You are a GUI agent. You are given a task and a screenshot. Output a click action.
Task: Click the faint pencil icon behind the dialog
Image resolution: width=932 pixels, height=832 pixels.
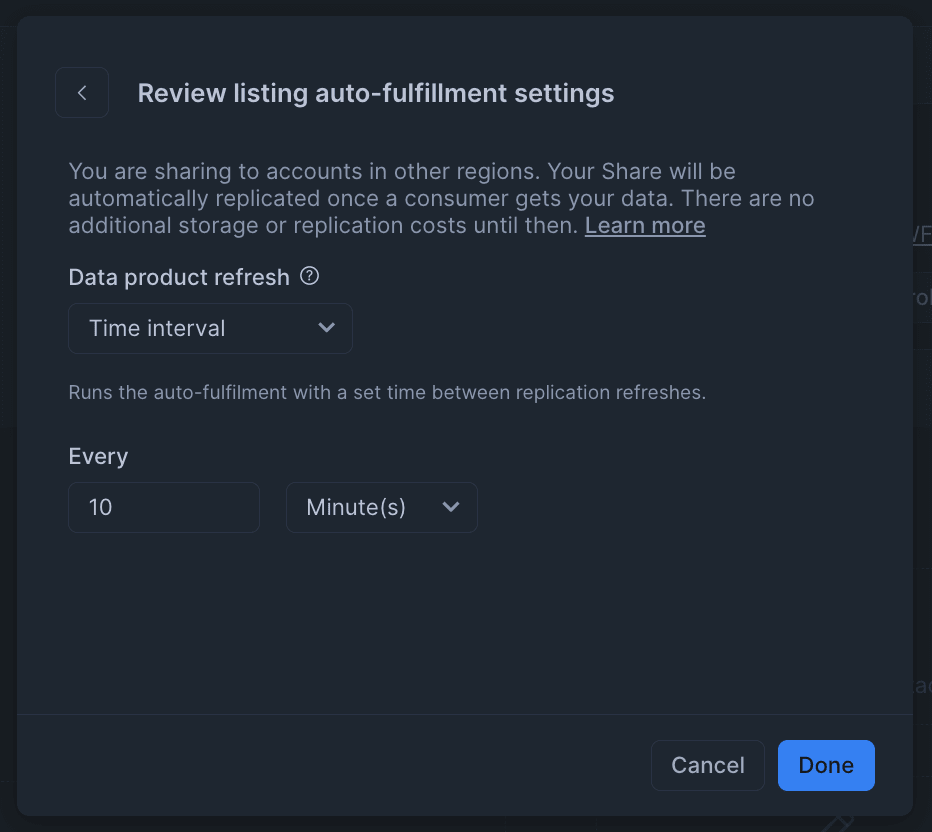[837, 824]
